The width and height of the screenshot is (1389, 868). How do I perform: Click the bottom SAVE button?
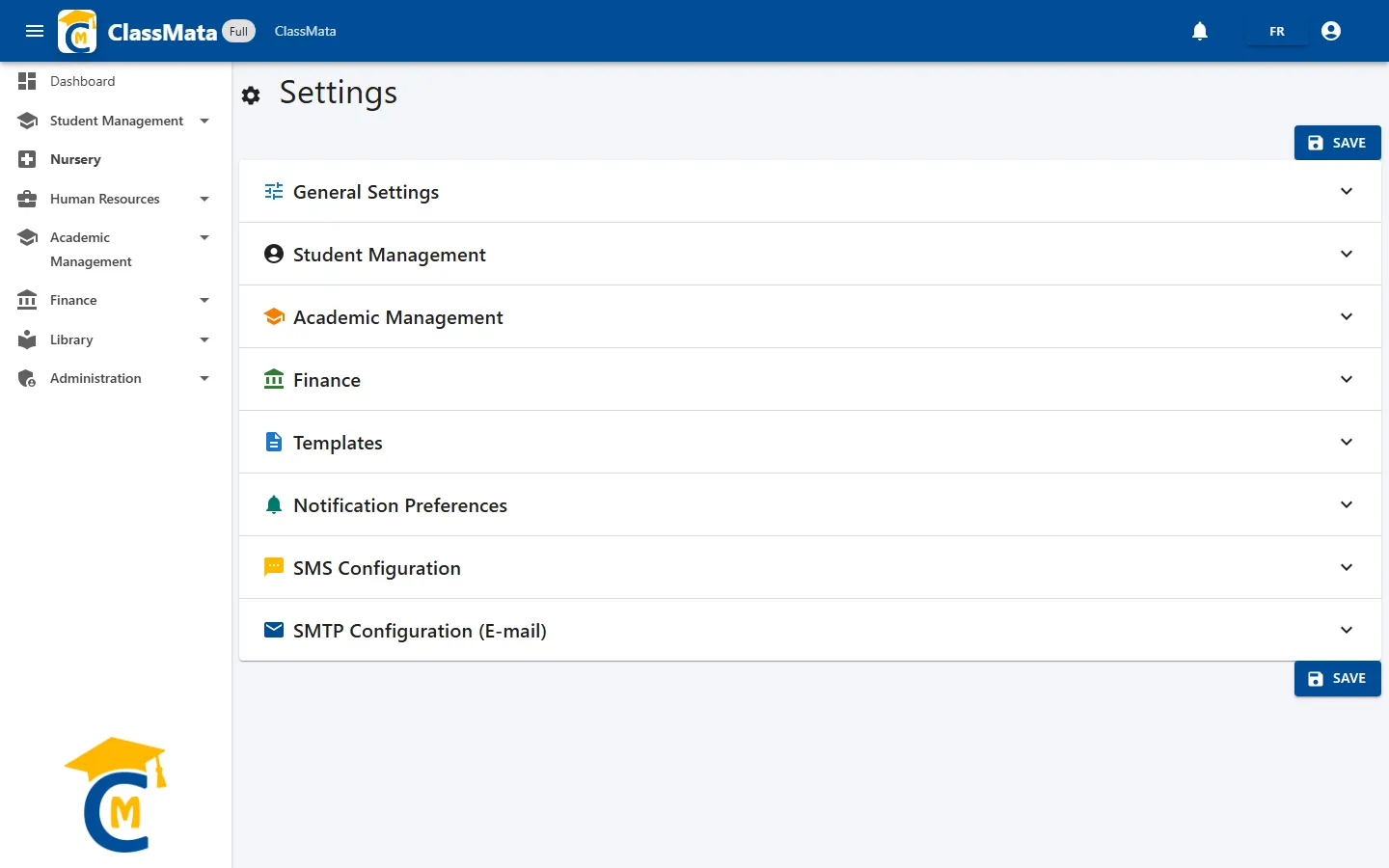1337,678
